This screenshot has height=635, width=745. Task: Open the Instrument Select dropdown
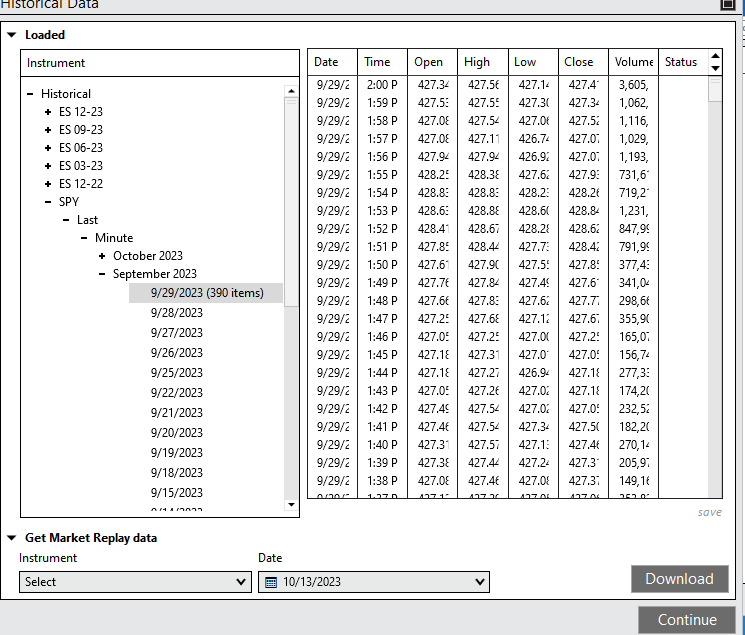tap(135, 582)
